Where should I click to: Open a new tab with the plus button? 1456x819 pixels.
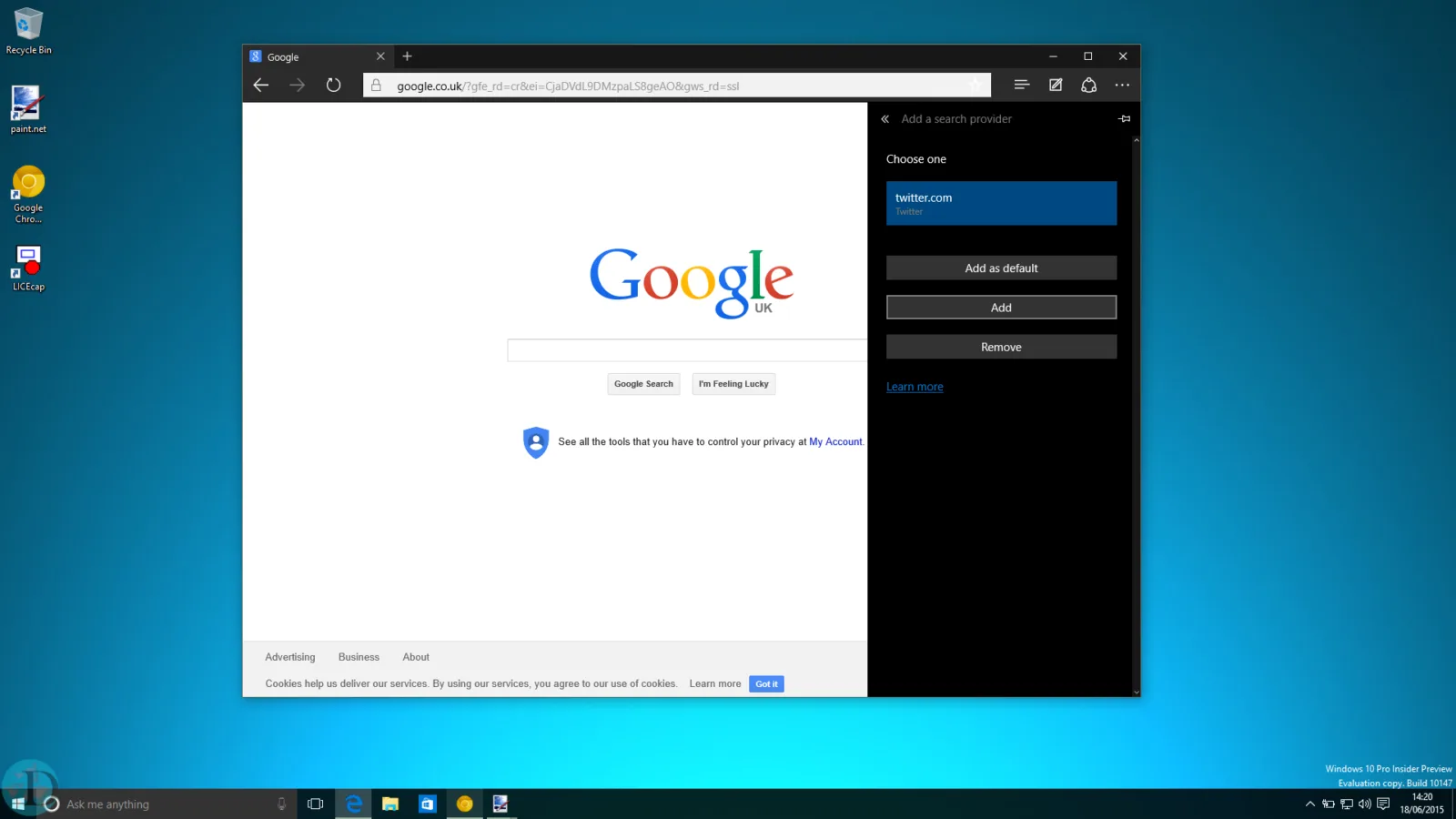coord(407,56)
